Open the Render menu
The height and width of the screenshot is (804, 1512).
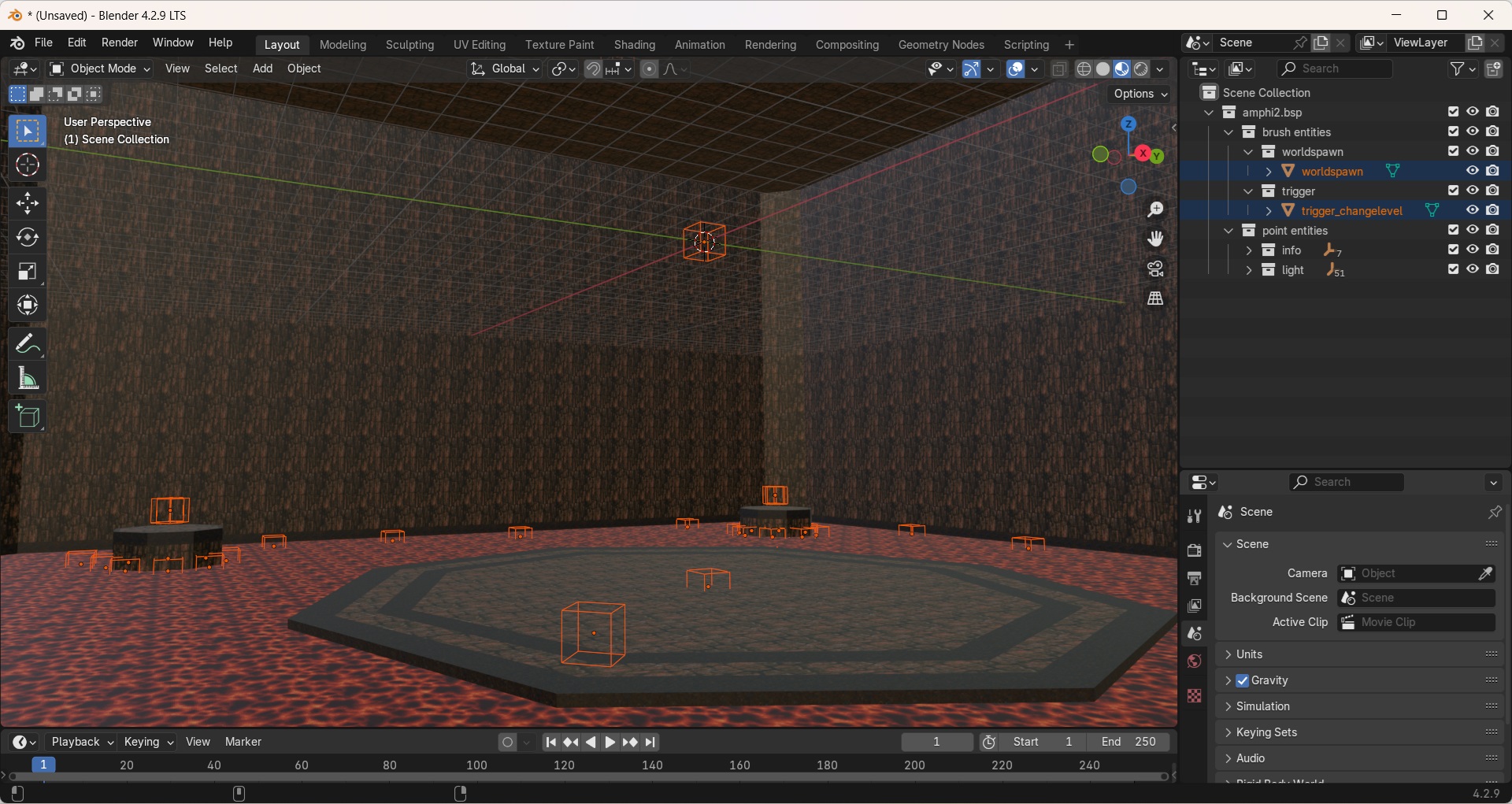coord(120,43)
